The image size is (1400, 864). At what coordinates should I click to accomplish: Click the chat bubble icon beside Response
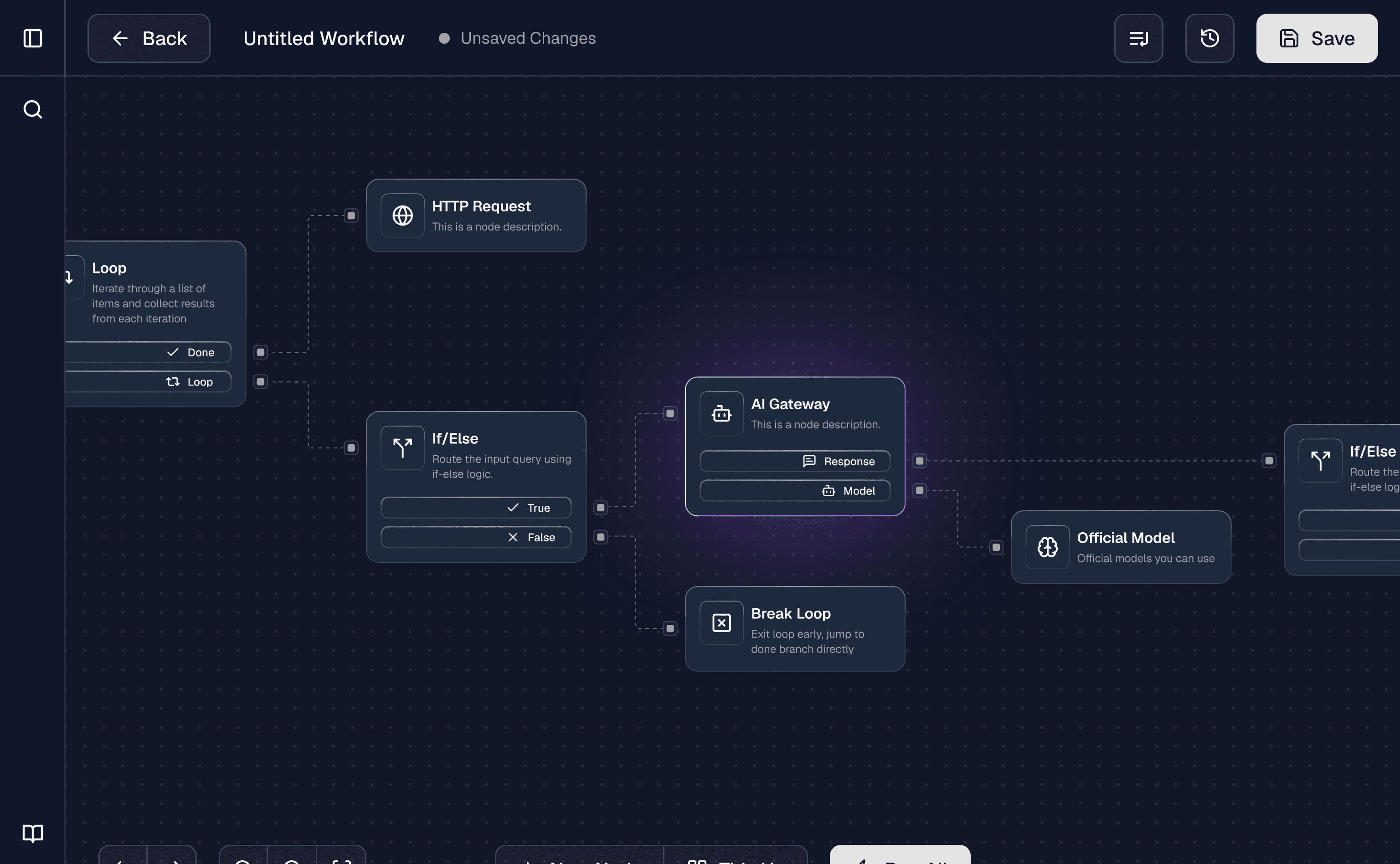click(809, 461)
